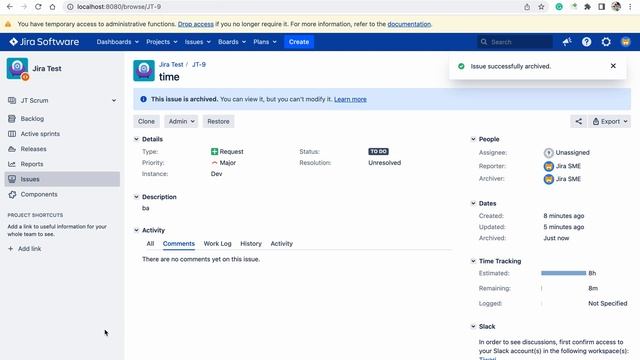This screenshot has height=360, width=640.
Task: Click the Unassigned assignee avatar
Action: pyautogui.click(x=549, y=153)
